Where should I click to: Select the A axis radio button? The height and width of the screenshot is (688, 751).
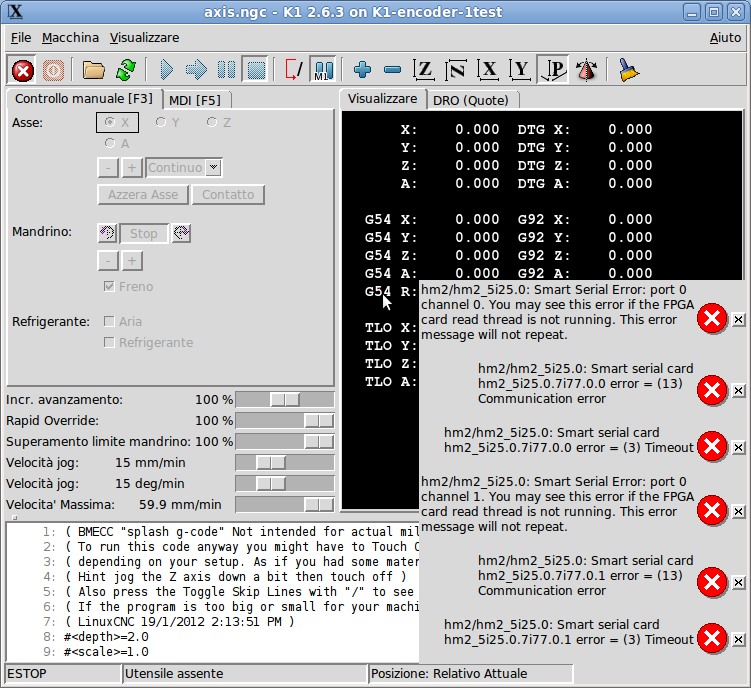pyautogui.click(x=117, y=143)
